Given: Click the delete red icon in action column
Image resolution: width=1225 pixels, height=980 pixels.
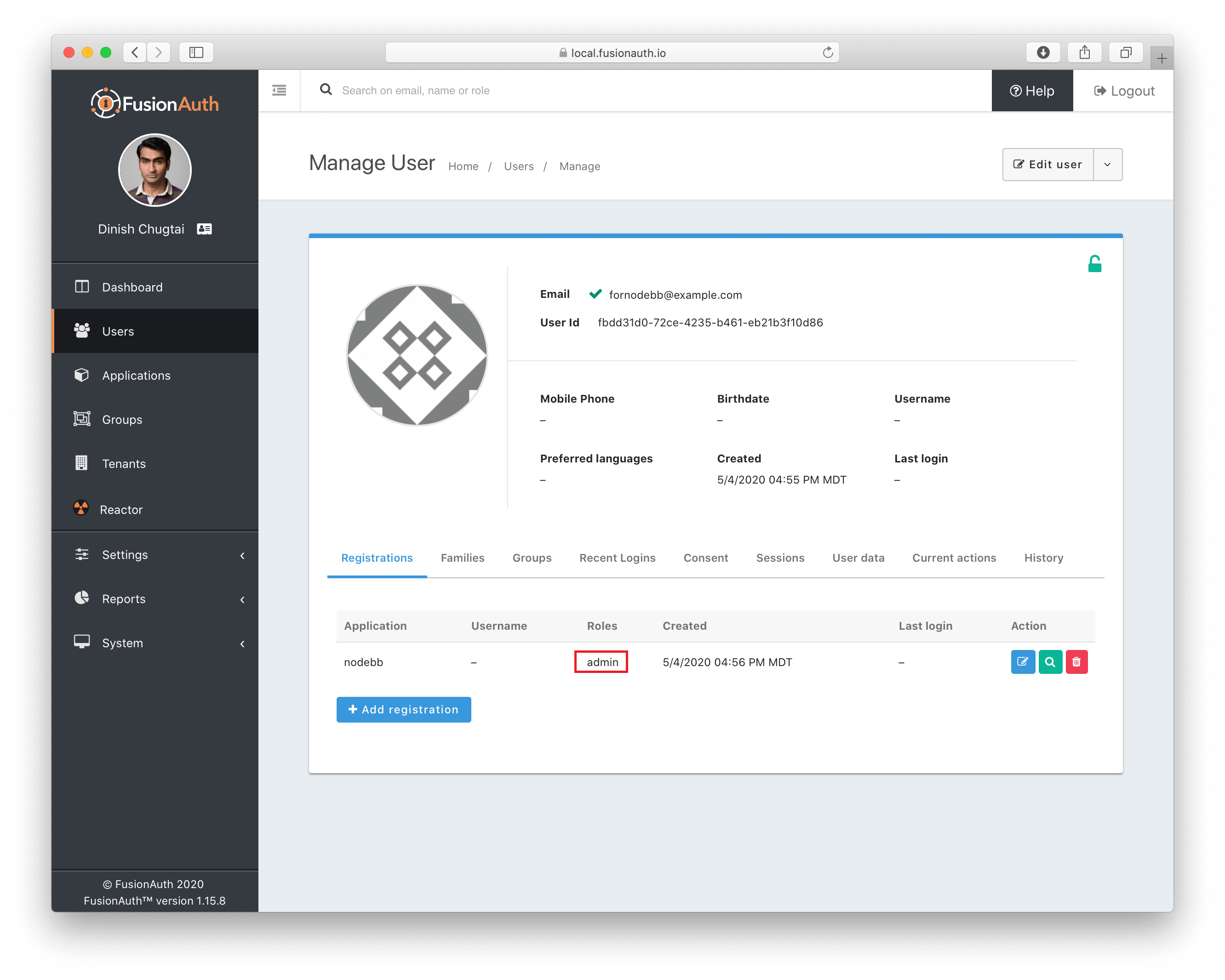Looking at the screenshot, I should click(x=1078, y=661).
